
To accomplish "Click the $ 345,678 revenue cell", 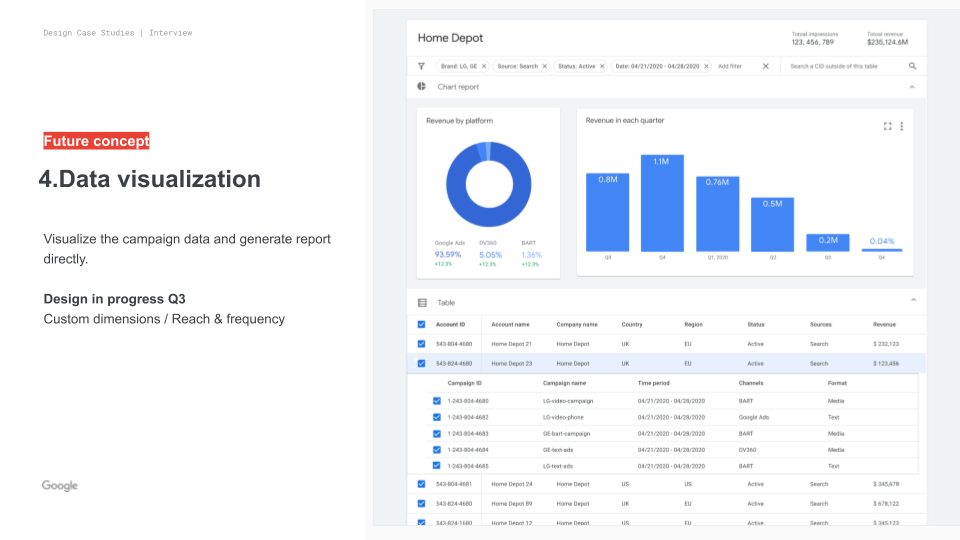I will point(886,484).
